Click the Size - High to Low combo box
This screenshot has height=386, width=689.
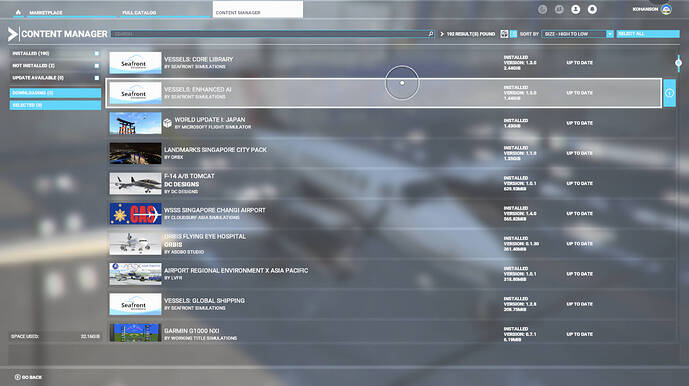[x=574, y=34]
